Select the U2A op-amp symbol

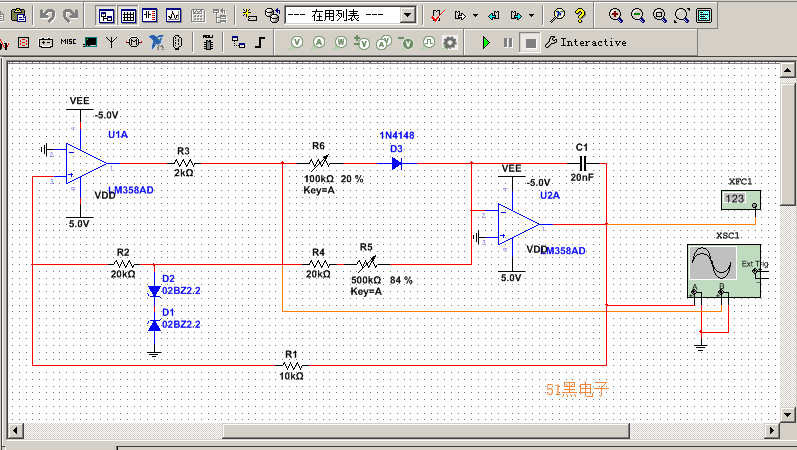click(518, 224)
